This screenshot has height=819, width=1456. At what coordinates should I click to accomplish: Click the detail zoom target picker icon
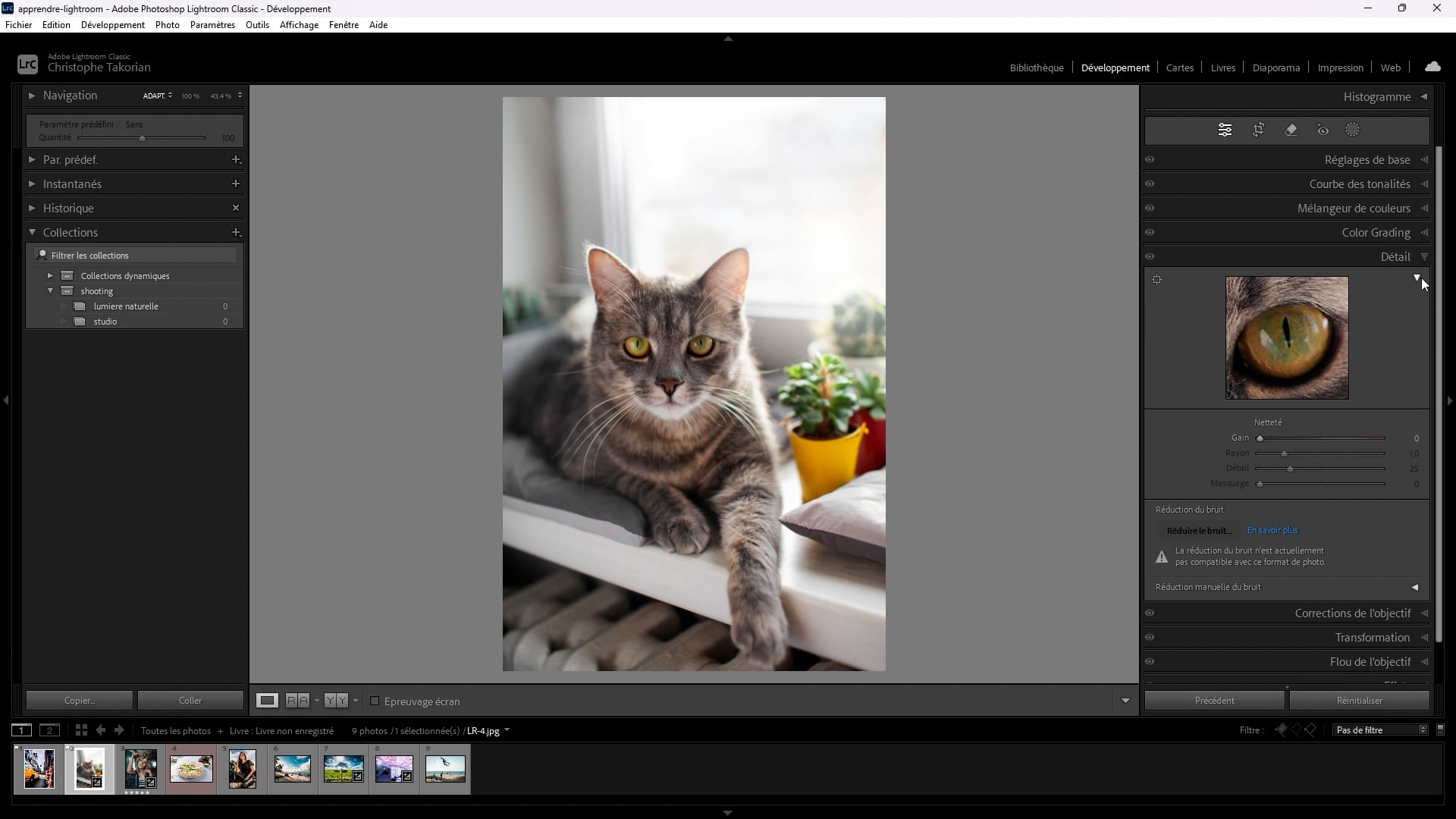1156,280
